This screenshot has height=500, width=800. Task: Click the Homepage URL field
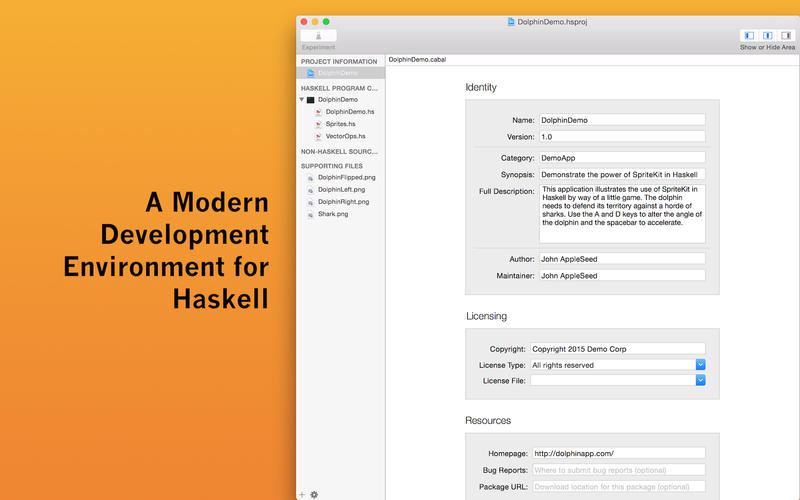point(619,453)
